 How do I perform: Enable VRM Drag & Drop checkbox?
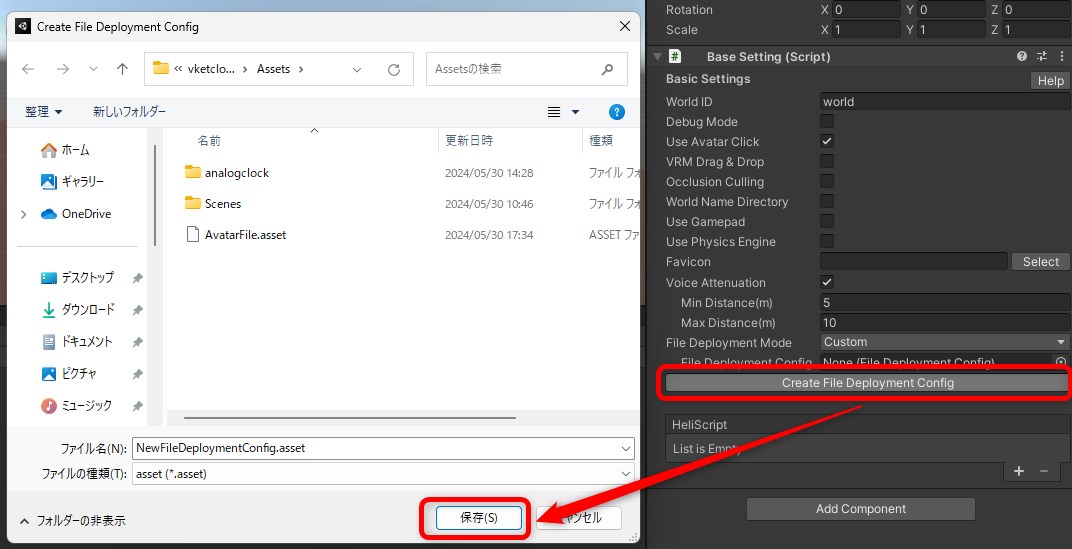pyautogui.click(x=827, y=161)
